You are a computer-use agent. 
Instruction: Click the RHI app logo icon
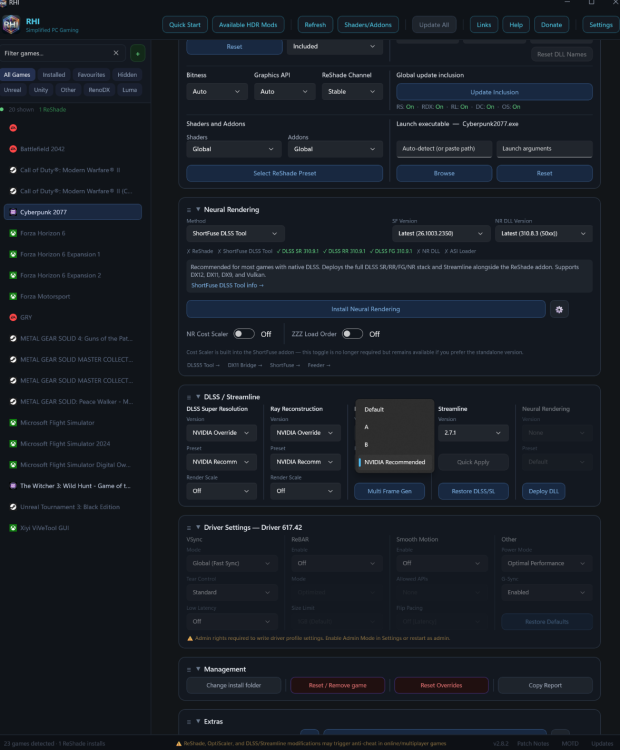[x=11, y=24]
